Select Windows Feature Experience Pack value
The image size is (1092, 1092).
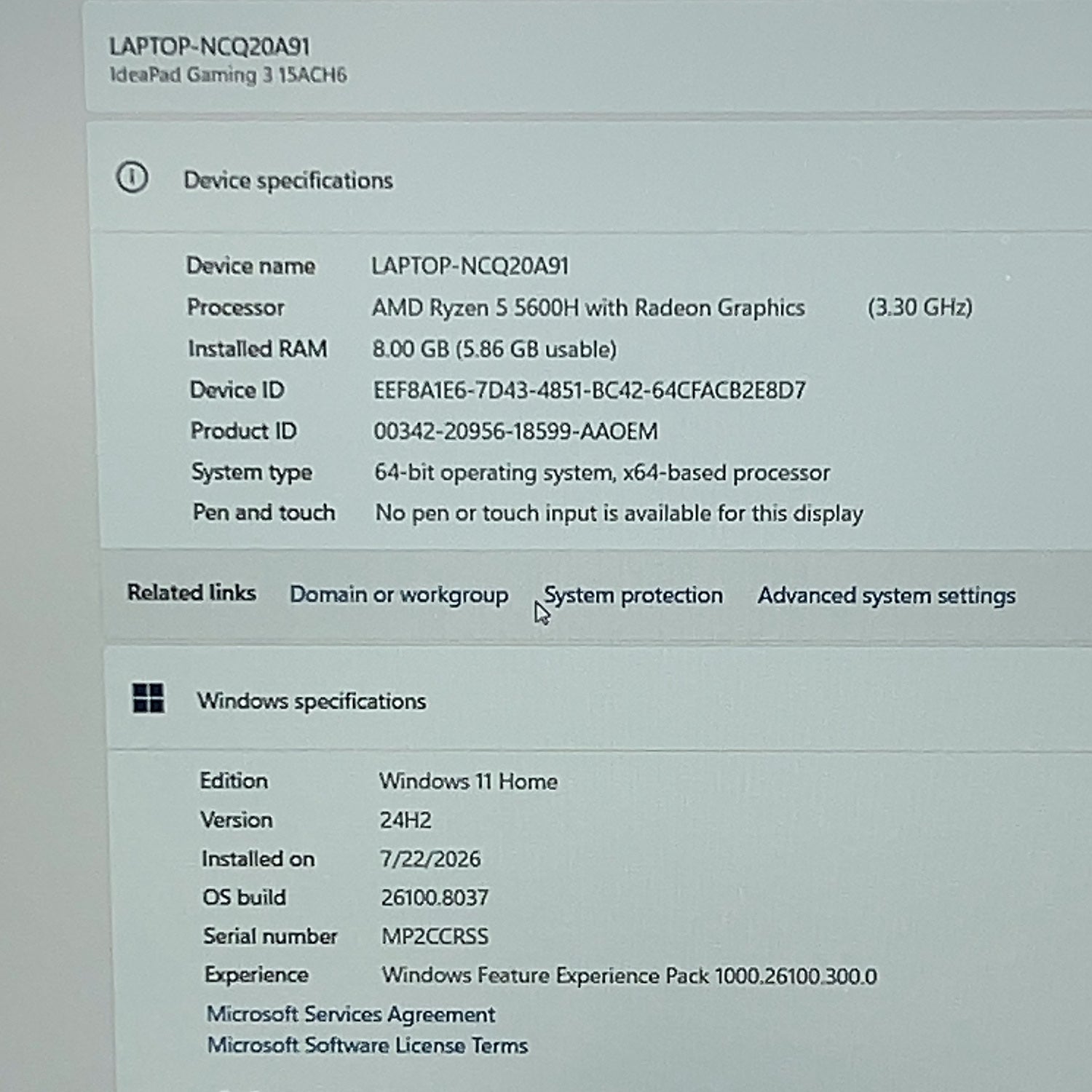(629, 976)
